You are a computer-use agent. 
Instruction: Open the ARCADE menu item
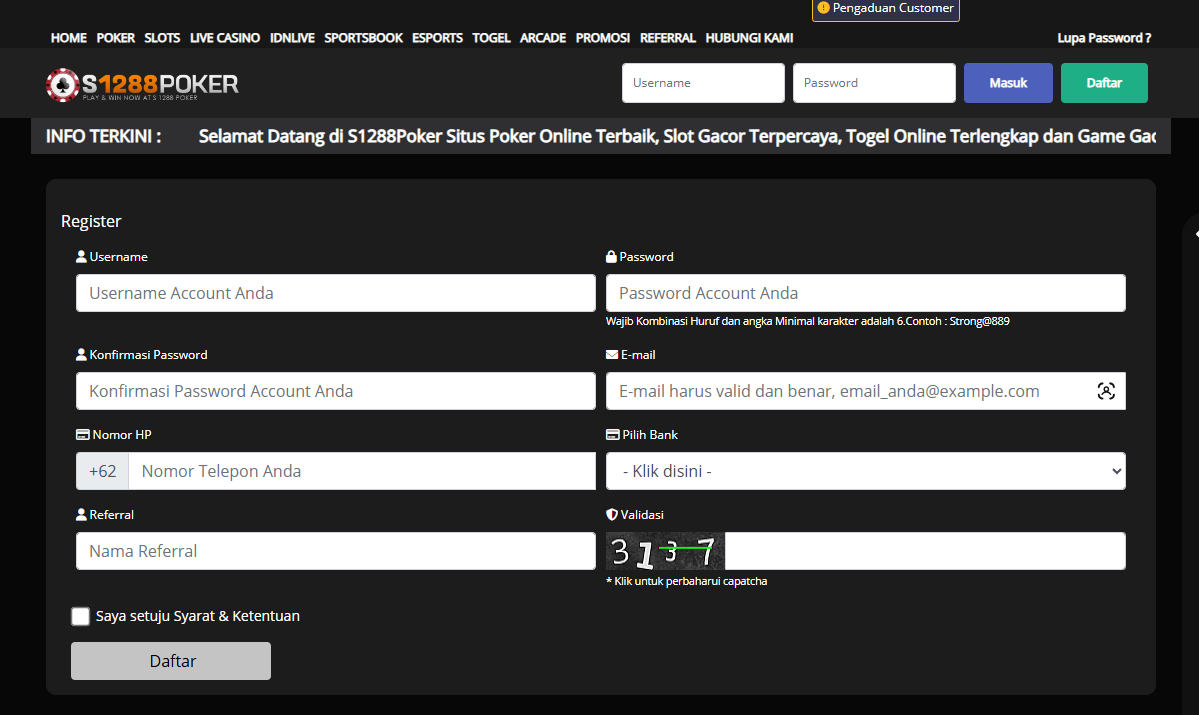tap(543, 37)
